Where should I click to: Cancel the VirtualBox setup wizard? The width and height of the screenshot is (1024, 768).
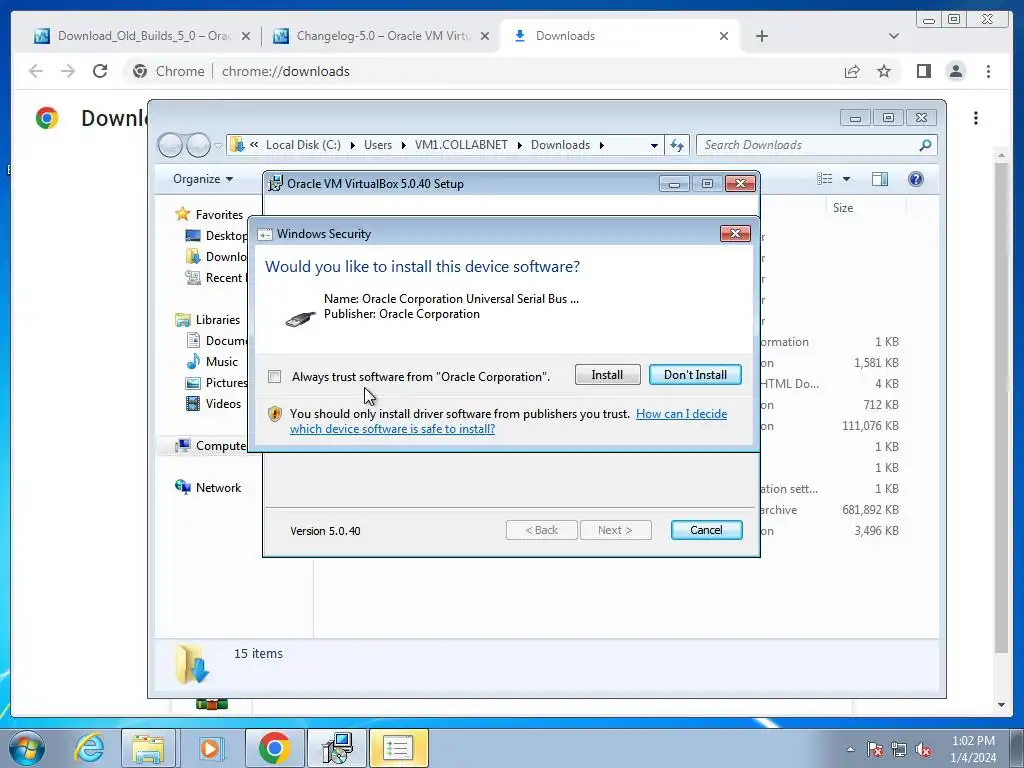(x=707, y=530)
